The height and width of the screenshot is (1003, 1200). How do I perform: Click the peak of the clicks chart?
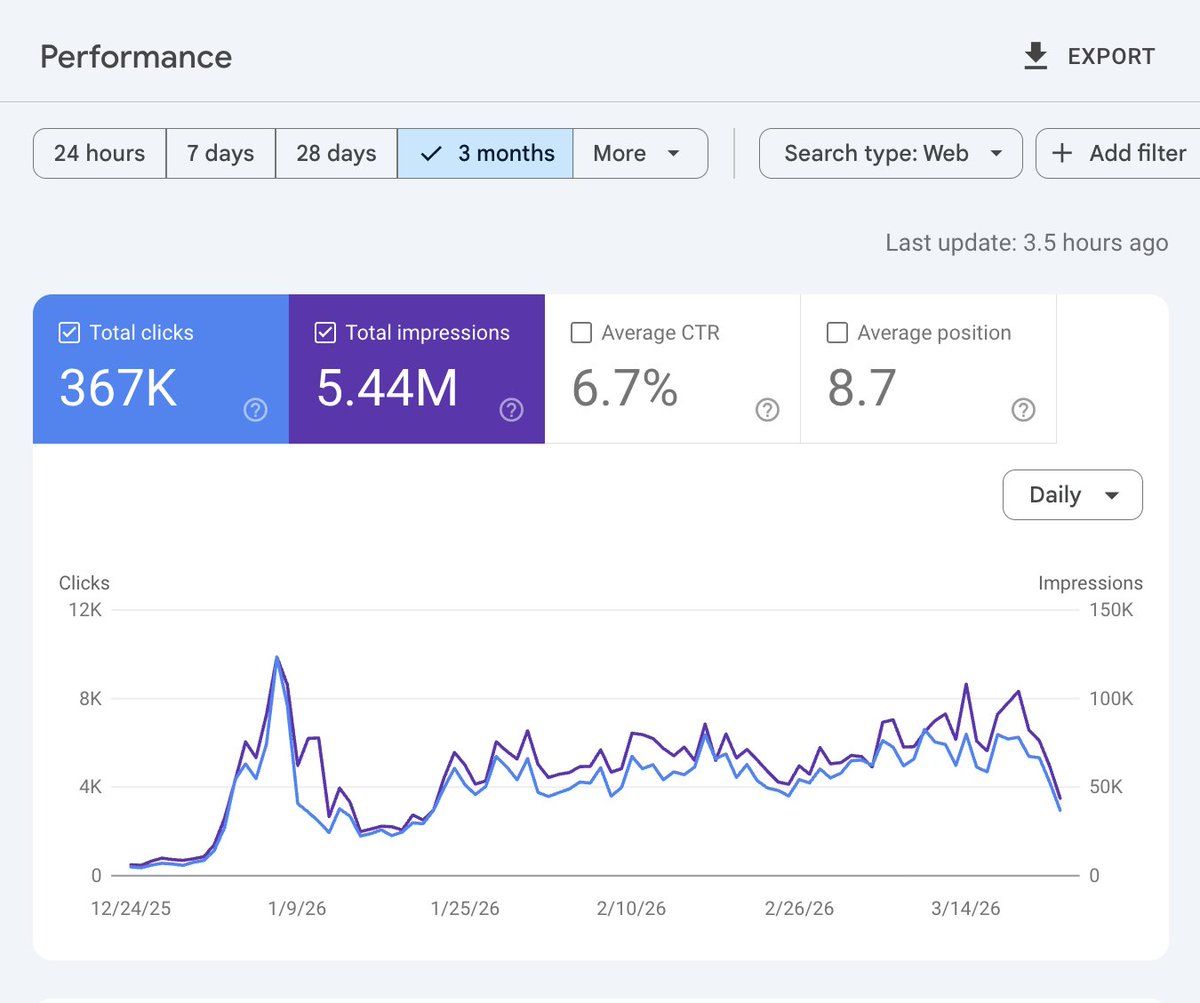pos(277,658)
